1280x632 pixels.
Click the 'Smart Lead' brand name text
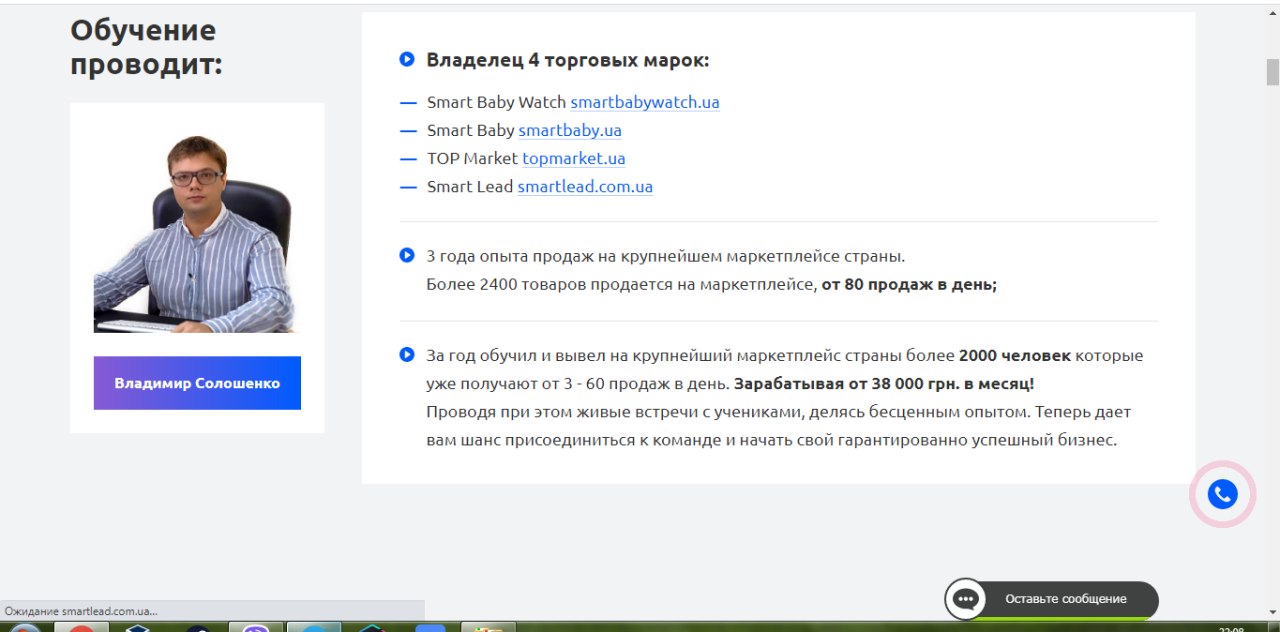[x=470, y=186]
